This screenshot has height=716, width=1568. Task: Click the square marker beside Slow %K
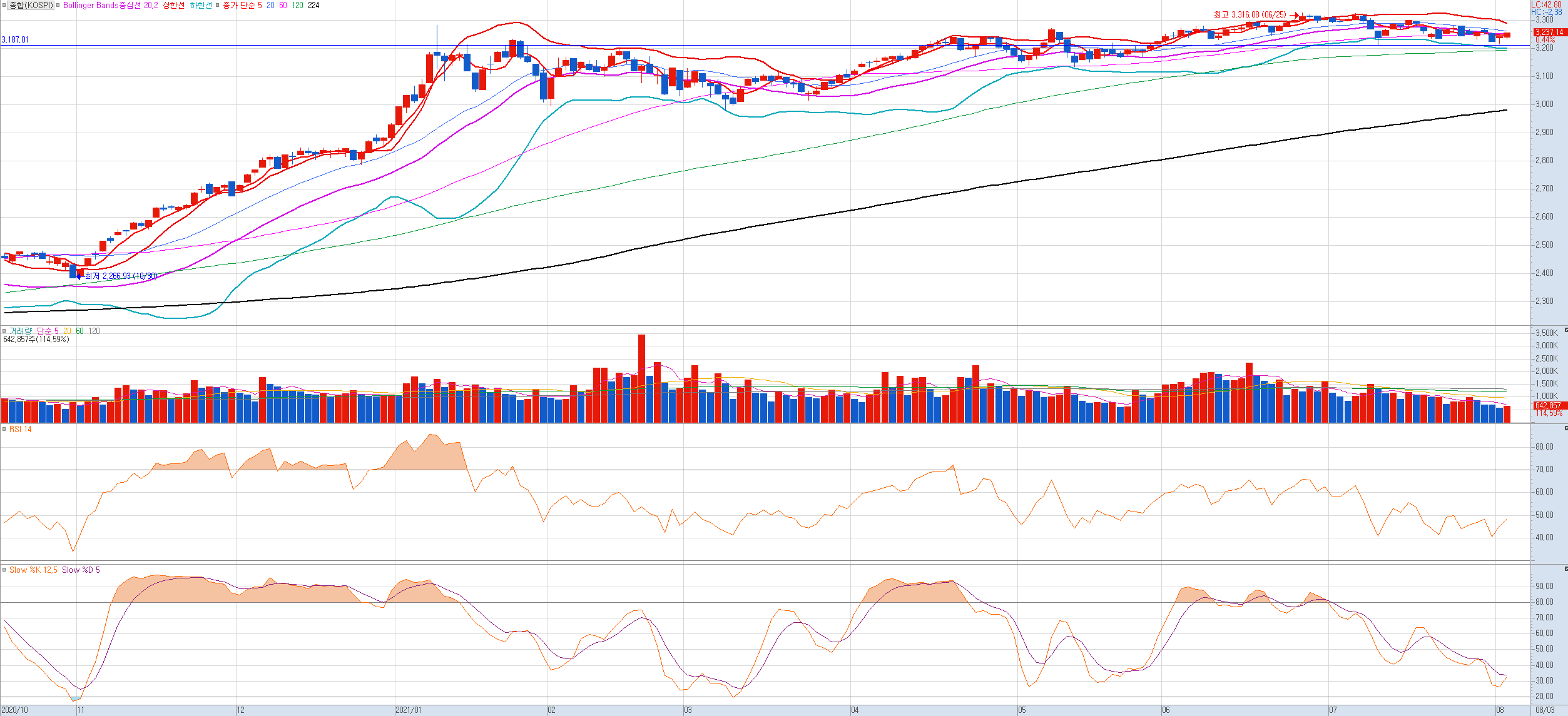click(4, 570)
